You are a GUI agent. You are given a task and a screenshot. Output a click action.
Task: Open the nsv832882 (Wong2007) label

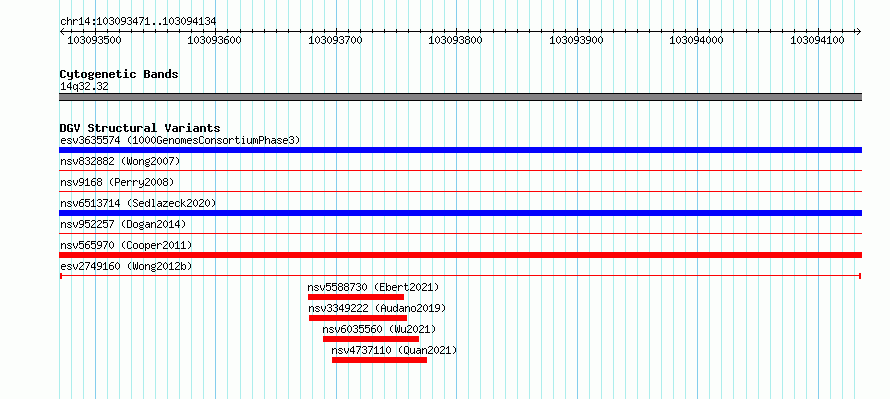point(120,162)
